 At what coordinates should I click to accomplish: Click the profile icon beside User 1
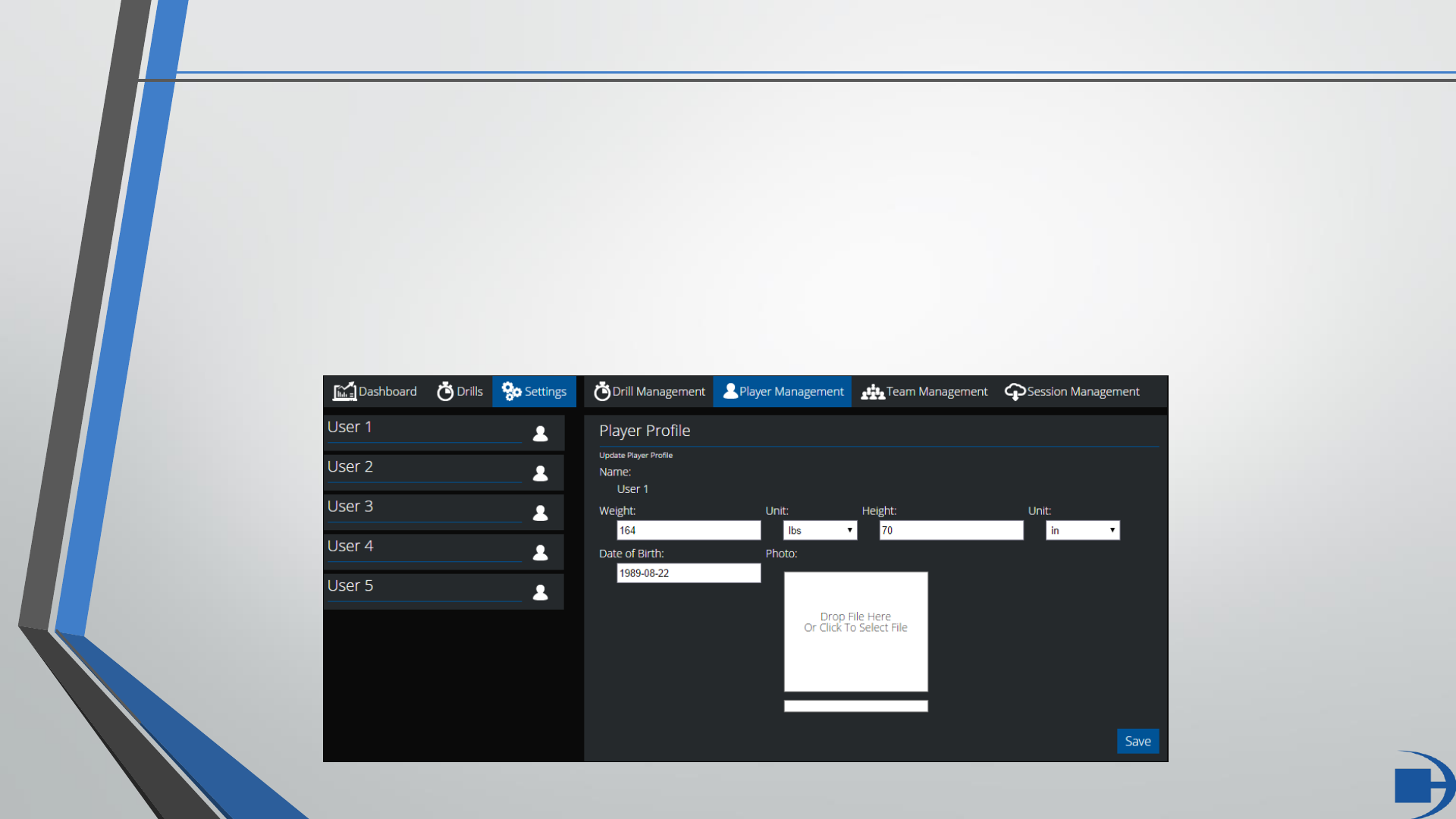(x=540, y=434)
